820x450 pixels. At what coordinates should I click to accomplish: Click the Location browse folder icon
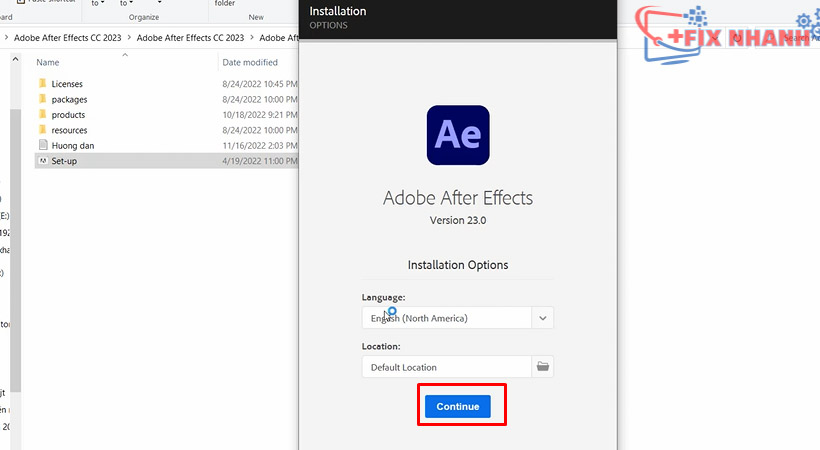543,367
